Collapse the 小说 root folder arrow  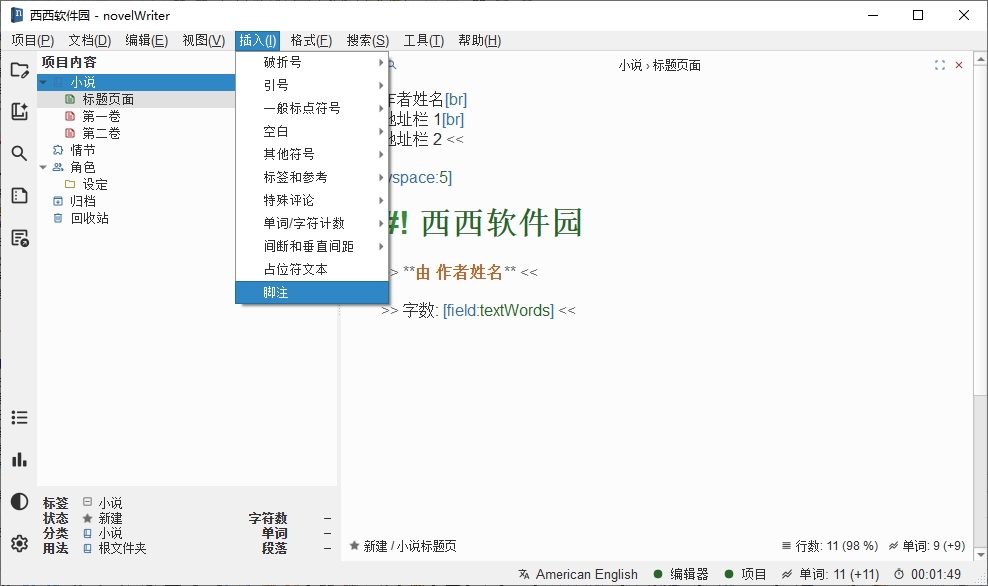[x=43, y=83]
